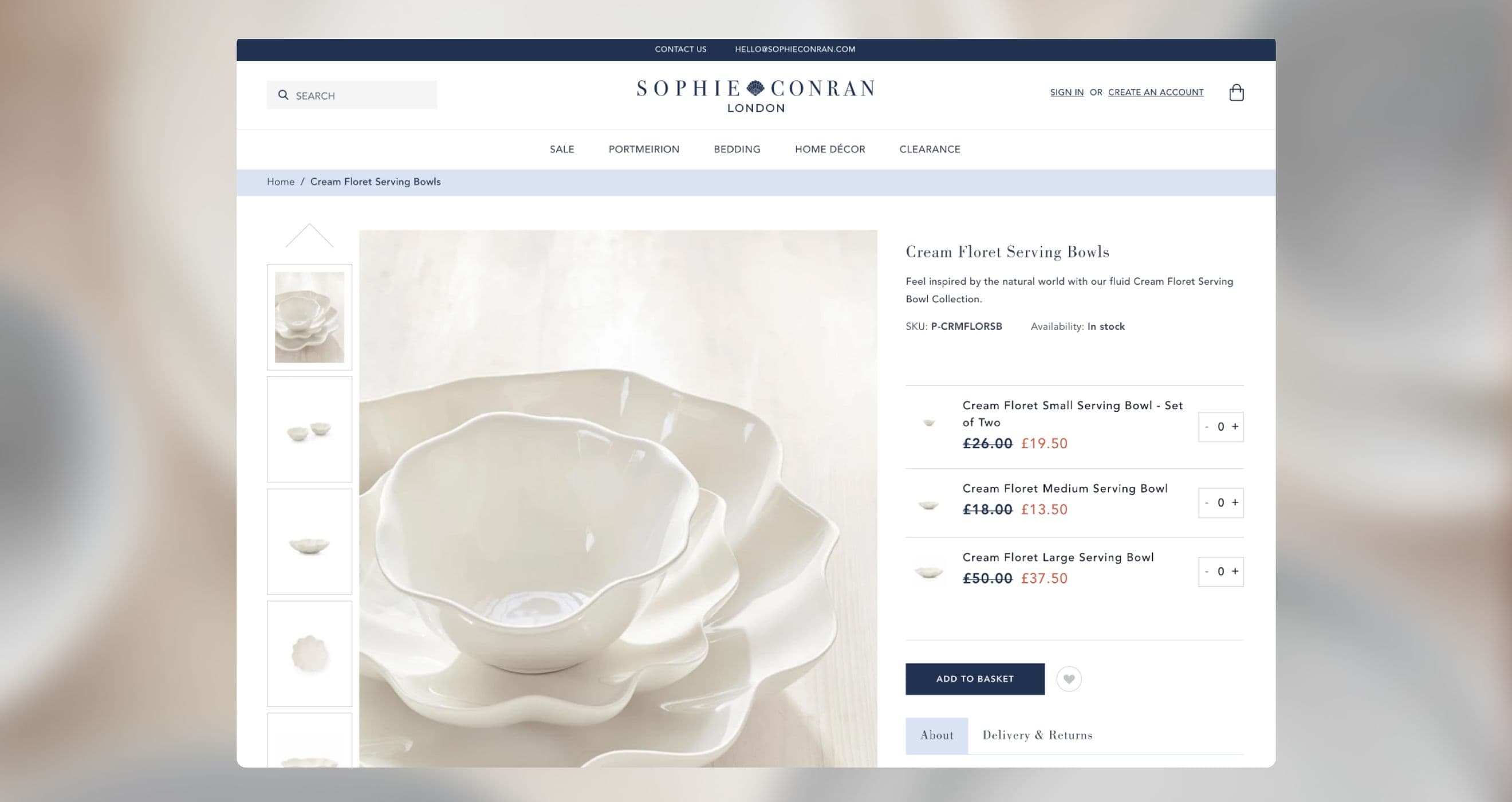This screenshot has height=802, width=1512.
Task: Decrease Large Serving Bowl quantity
Action: 1207,571
